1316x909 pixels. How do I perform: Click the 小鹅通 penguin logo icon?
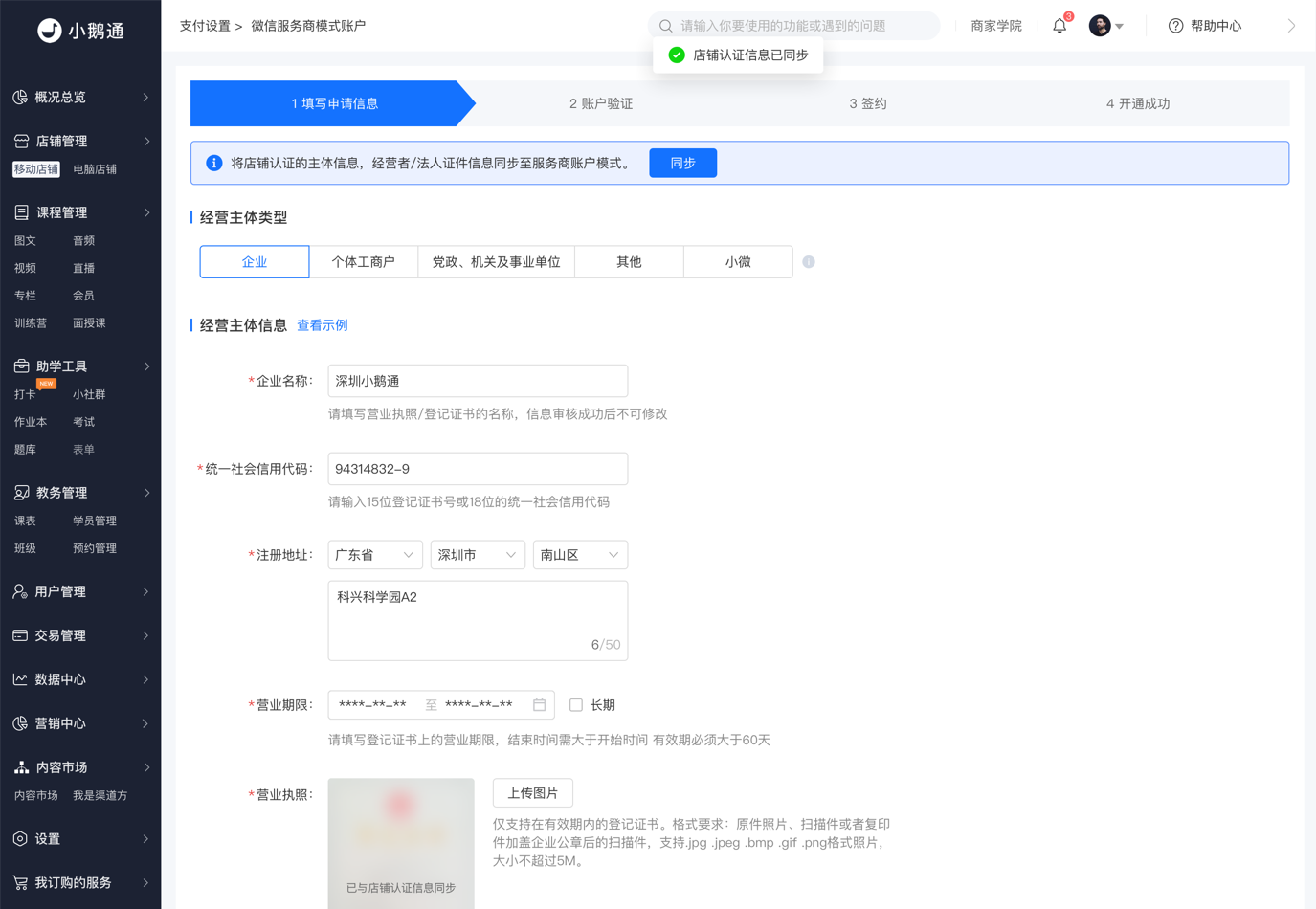point(49,31)
